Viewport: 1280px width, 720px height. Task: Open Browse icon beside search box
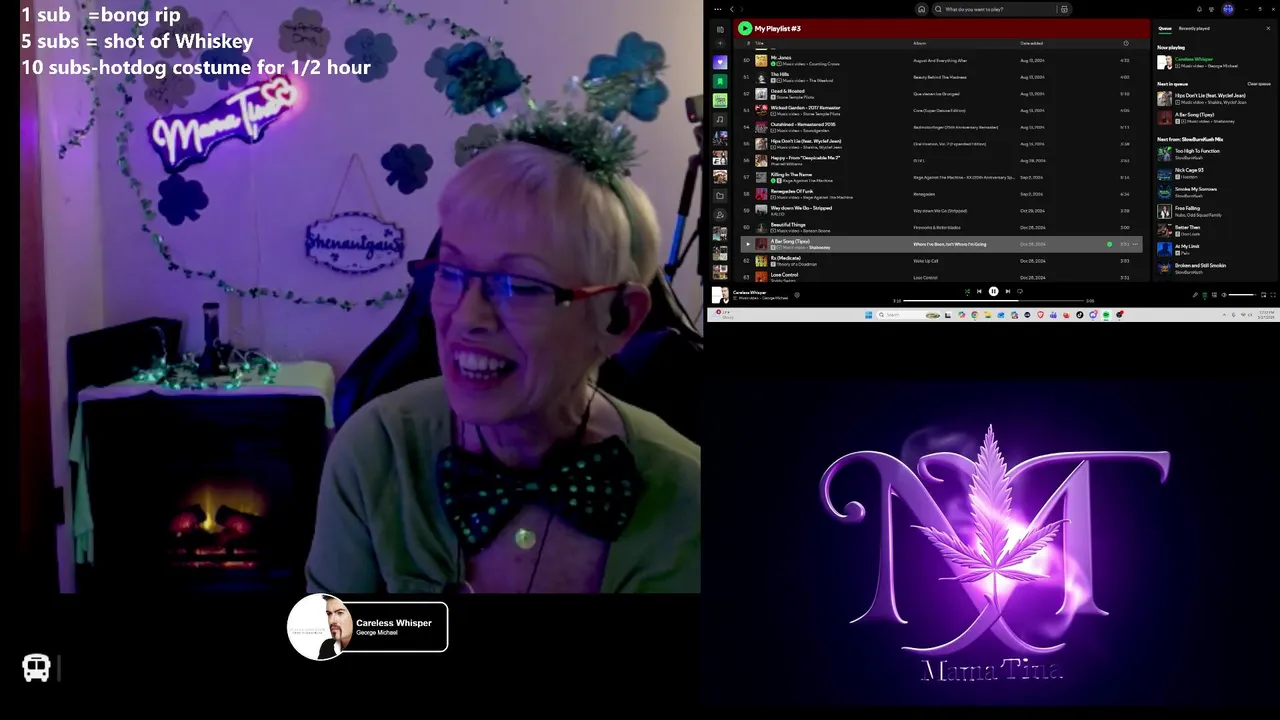[1064, 9]
